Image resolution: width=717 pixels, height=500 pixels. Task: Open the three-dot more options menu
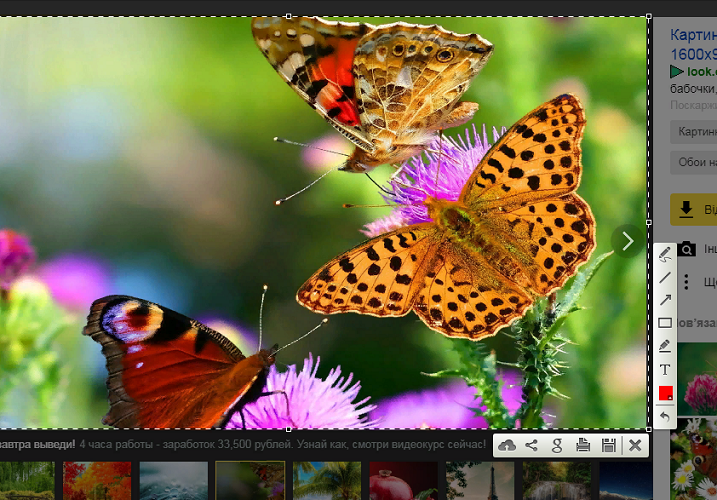coord(687,281)
